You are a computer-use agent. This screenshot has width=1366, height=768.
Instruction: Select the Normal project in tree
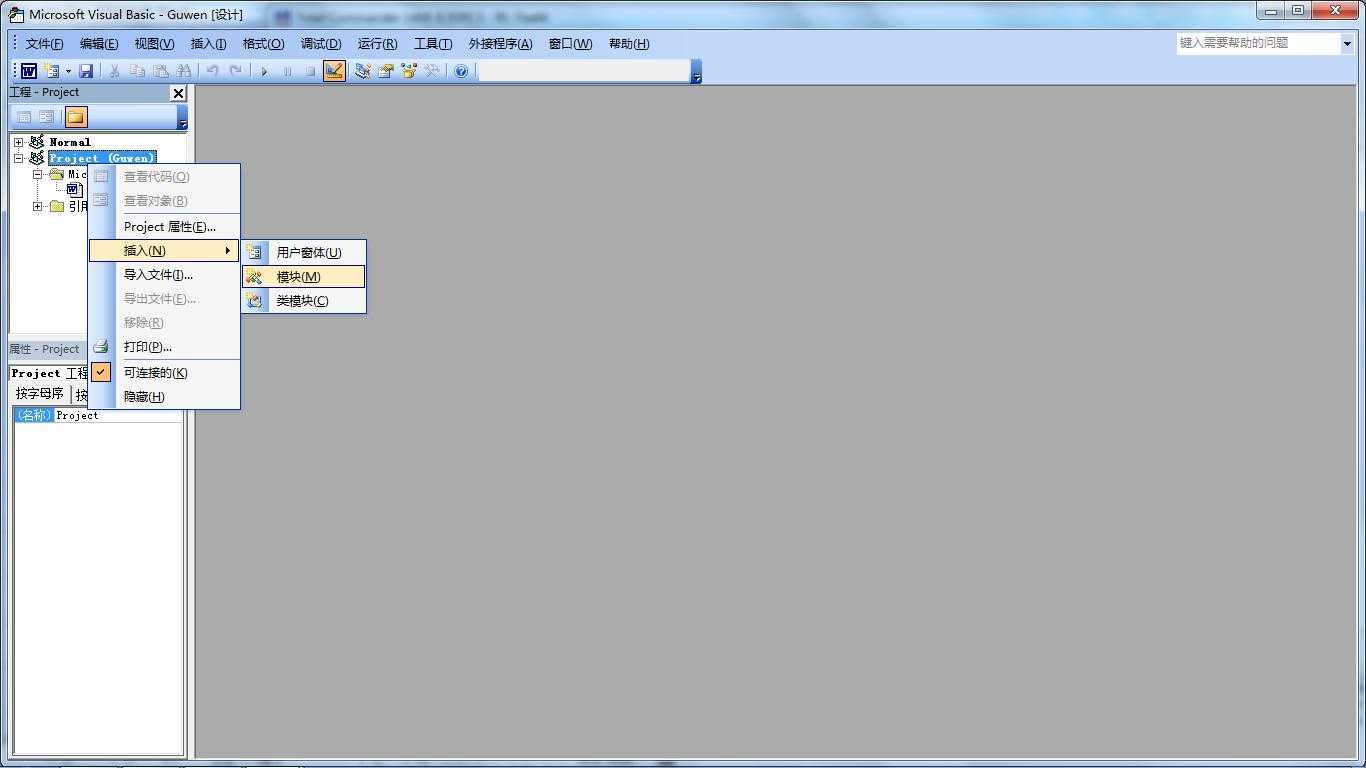(70, 142)
